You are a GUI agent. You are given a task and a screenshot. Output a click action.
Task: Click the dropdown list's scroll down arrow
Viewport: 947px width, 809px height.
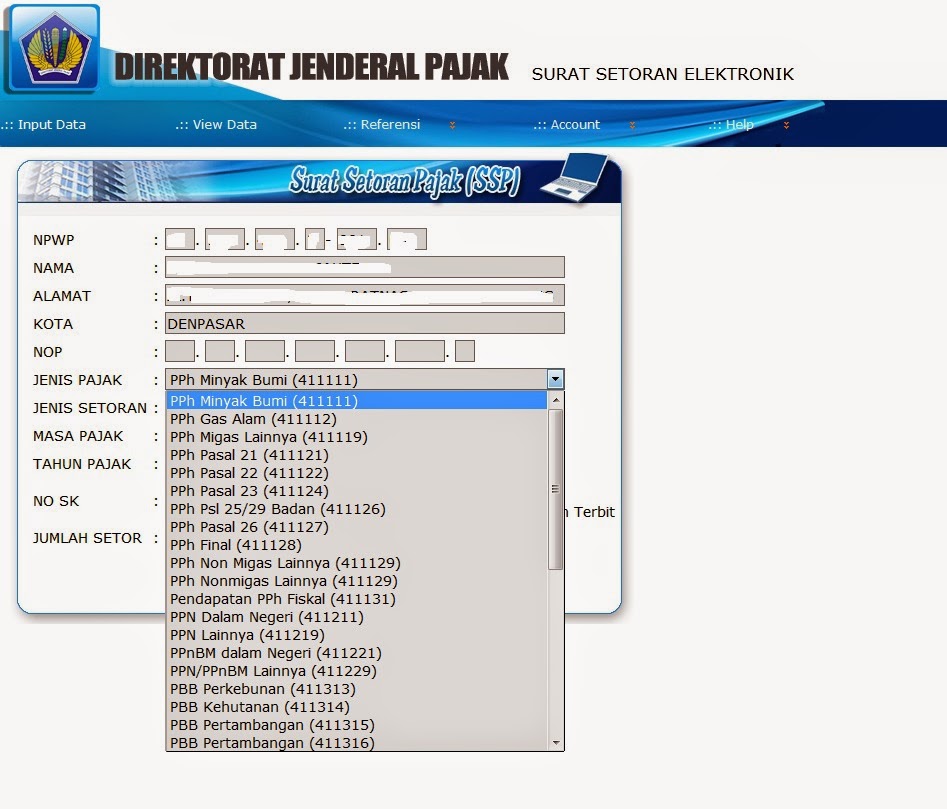[556, 743]
